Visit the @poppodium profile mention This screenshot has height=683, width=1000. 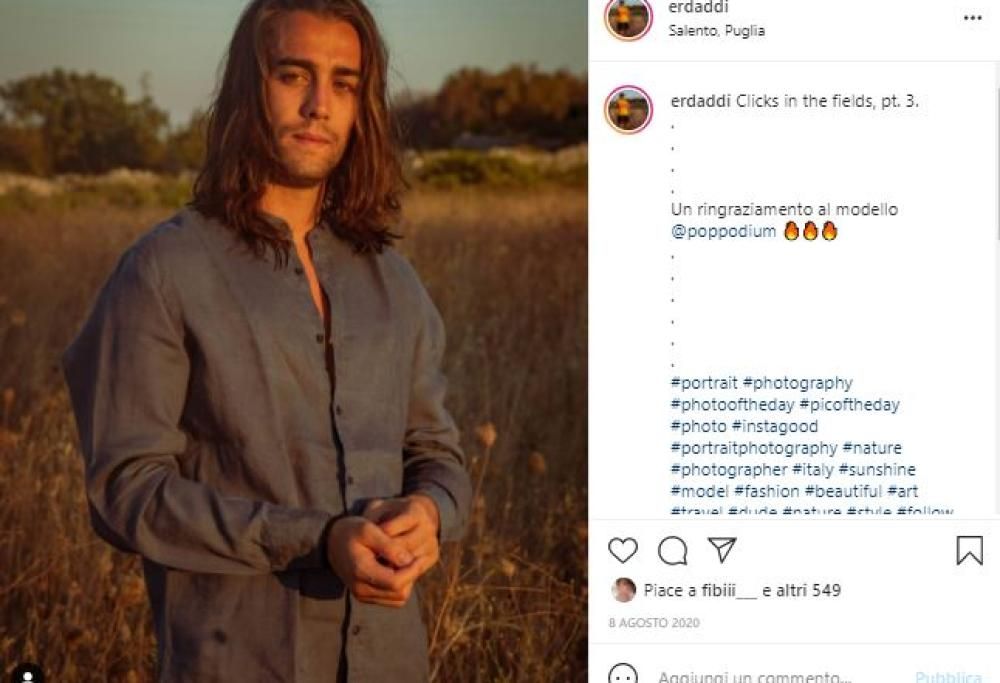coord(723,232)
